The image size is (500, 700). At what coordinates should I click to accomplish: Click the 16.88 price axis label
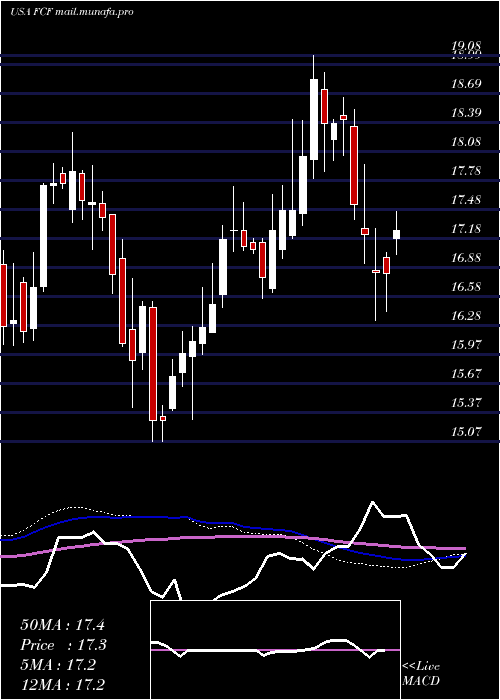(466, 258)
